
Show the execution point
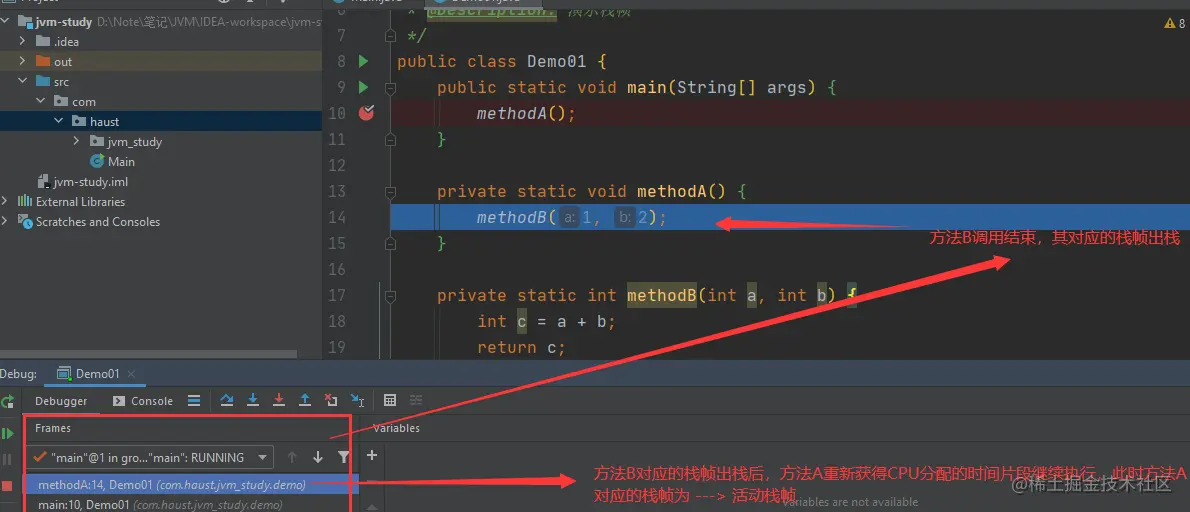(194, 400)
